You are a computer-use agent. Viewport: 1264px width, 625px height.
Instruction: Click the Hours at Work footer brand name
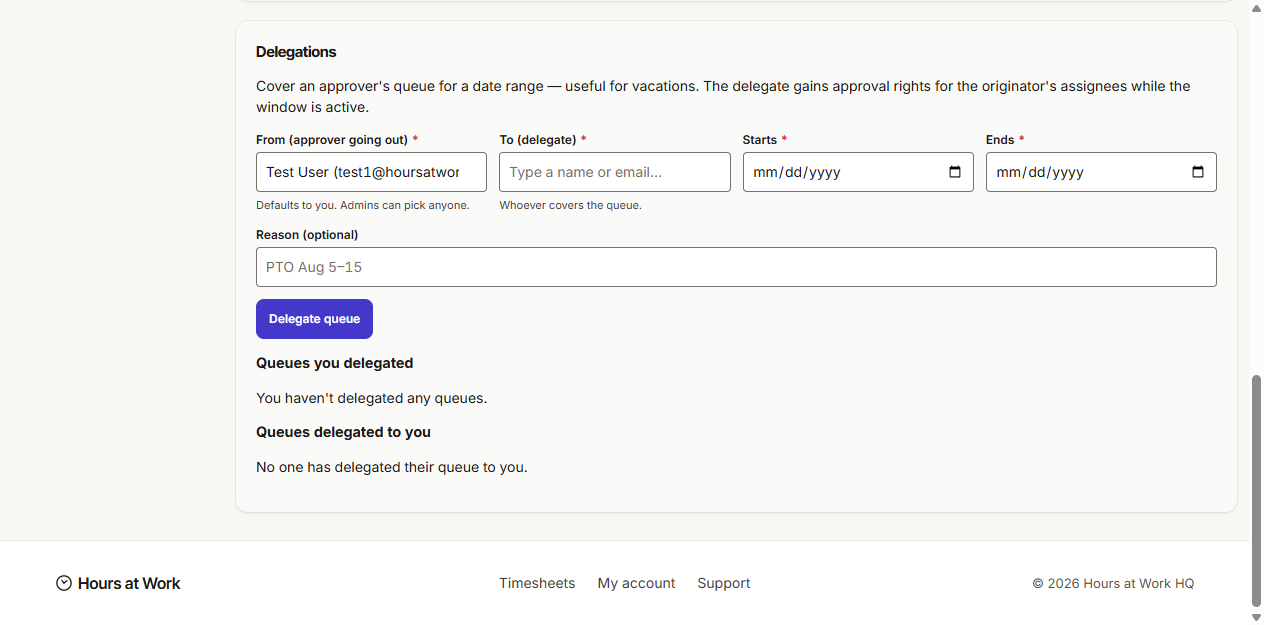click(x=129, y=583)
